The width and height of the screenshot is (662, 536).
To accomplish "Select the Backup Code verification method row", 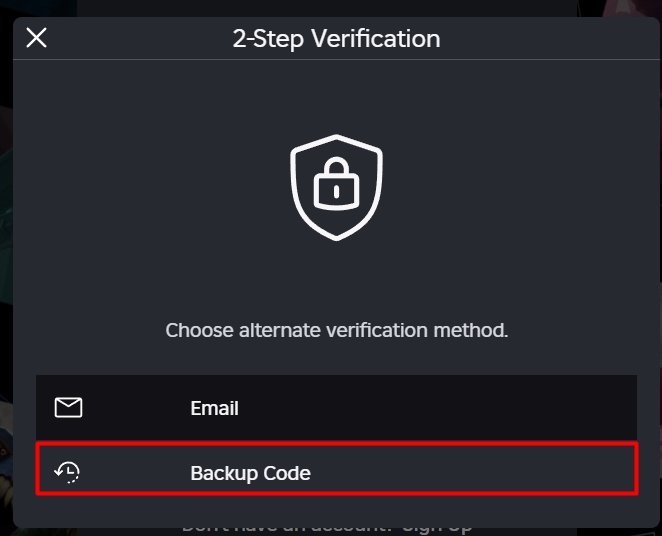I will click(336, 469).
